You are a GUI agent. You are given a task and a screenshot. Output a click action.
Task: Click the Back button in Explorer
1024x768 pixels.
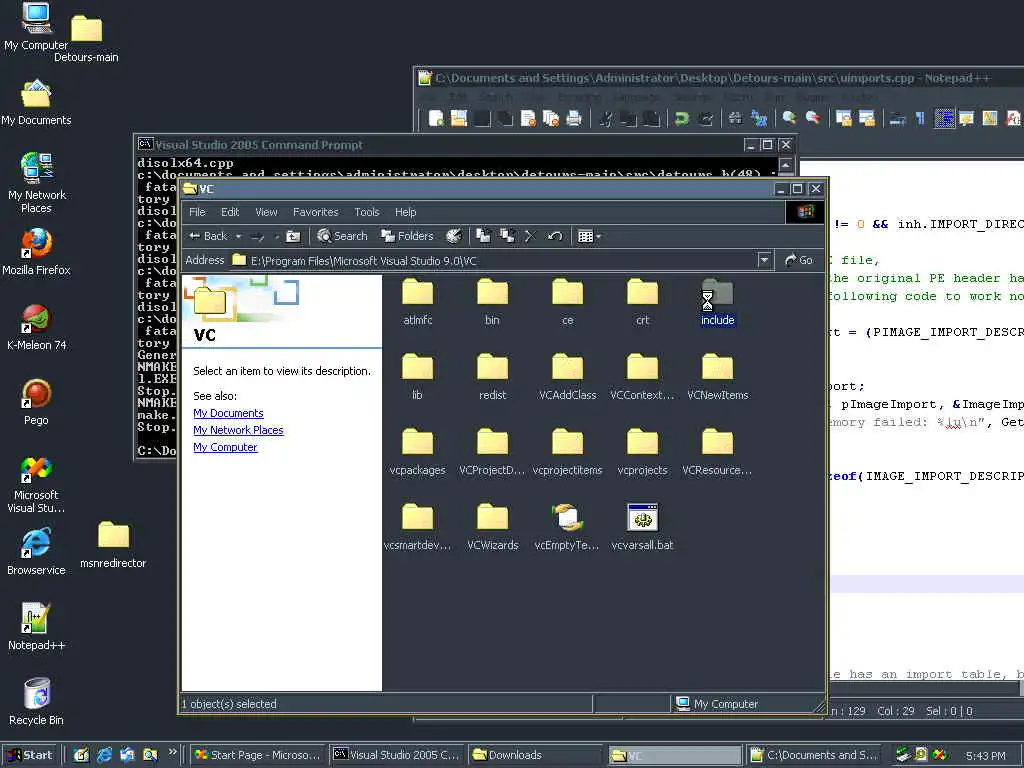click(208, 236)
